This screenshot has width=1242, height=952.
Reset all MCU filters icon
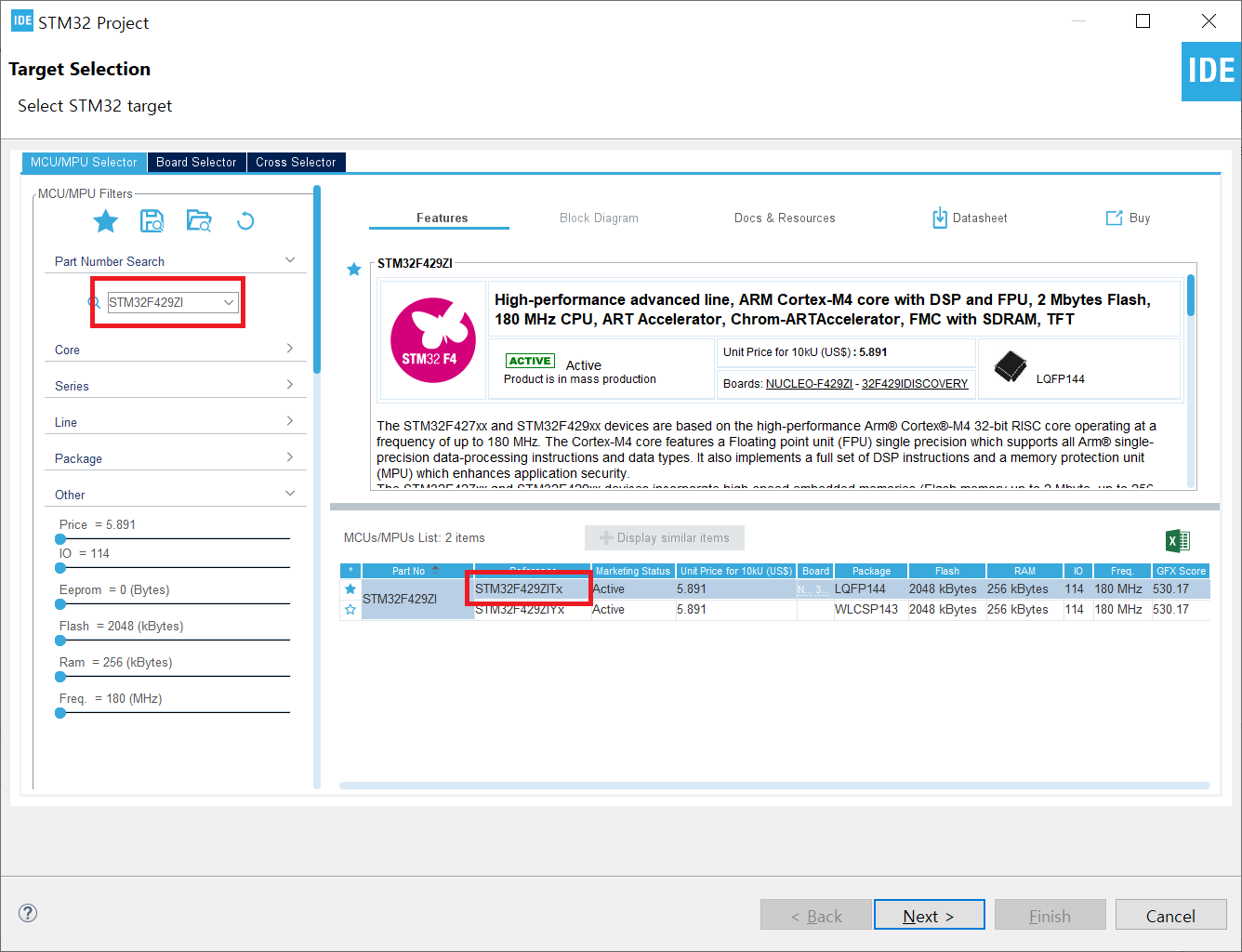(x=245, y=221)
